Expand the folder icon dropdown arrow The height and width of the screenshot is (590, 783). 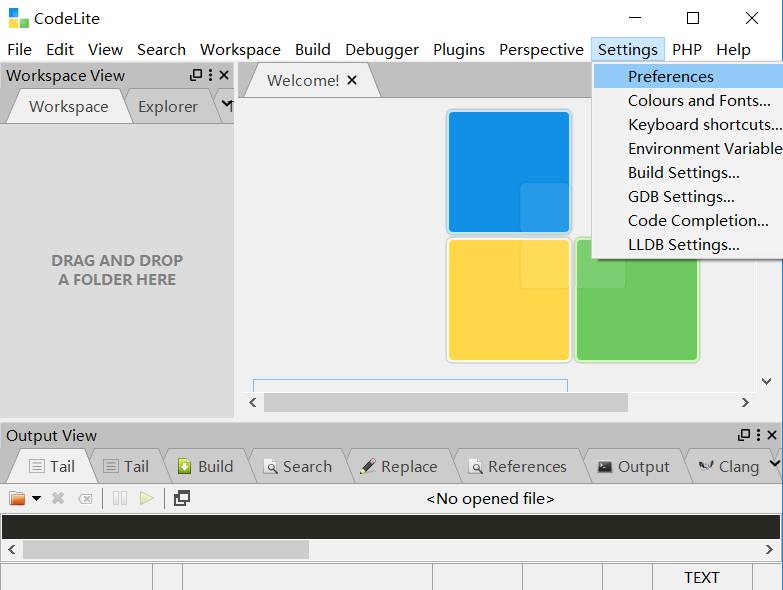point(37,498)
